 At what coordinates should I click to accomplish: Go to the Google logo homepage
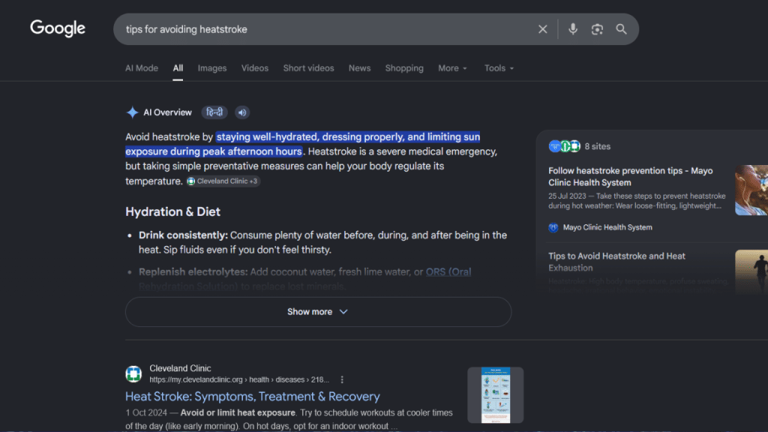click(57, 28)
